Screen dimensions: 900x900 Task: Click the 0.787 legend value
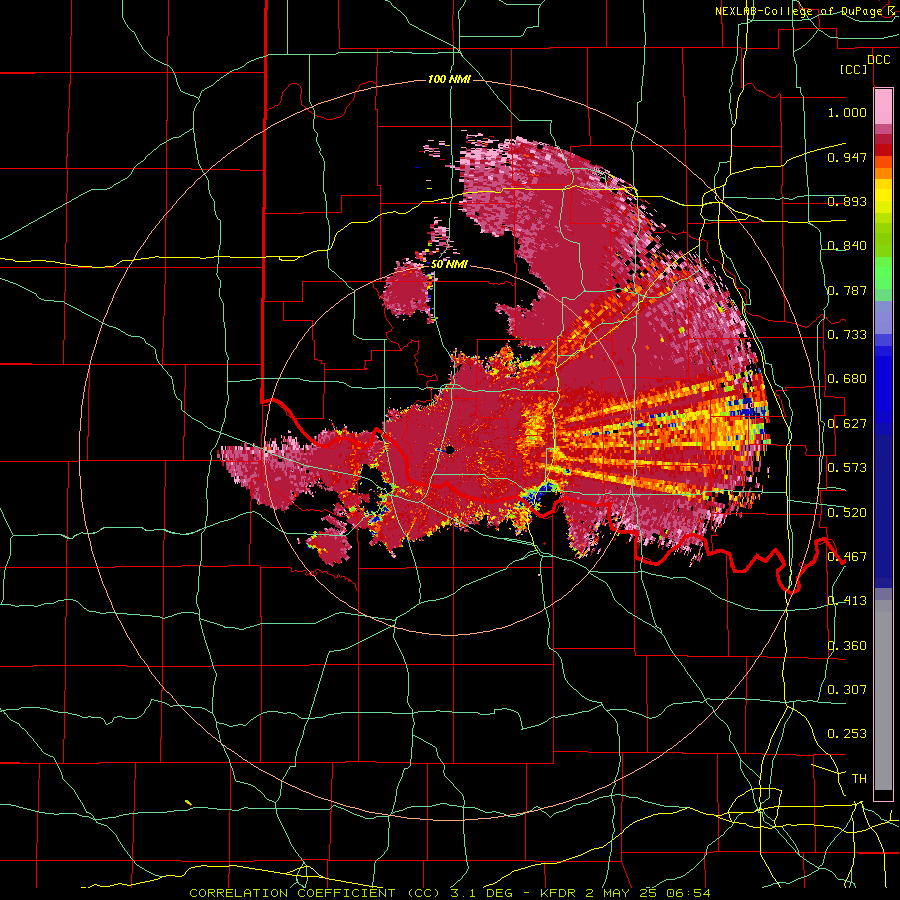pos(847,290)
